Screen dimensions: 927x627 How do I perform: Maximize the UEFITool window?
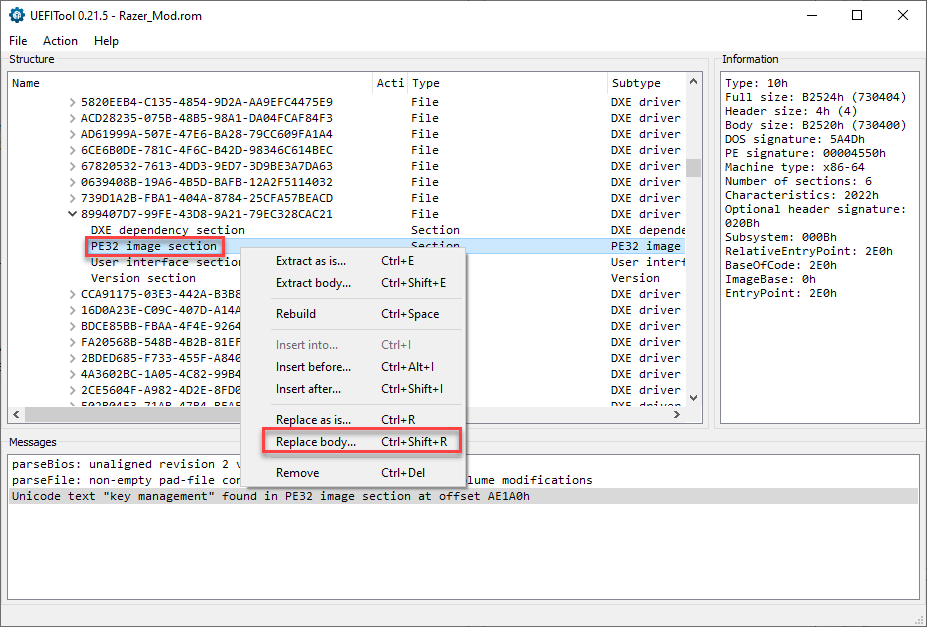click(857, 15)
